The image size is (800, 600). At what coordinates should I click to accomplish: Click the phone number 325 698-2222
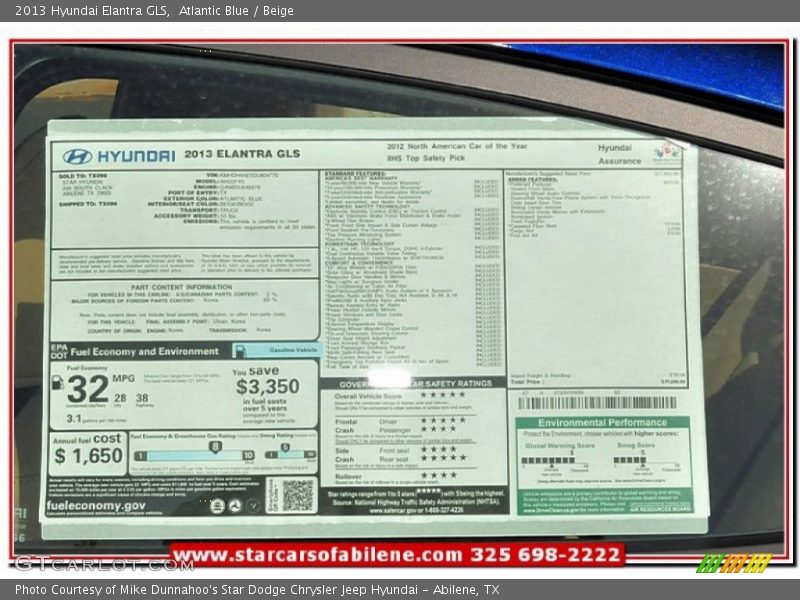tap(545, 554)
